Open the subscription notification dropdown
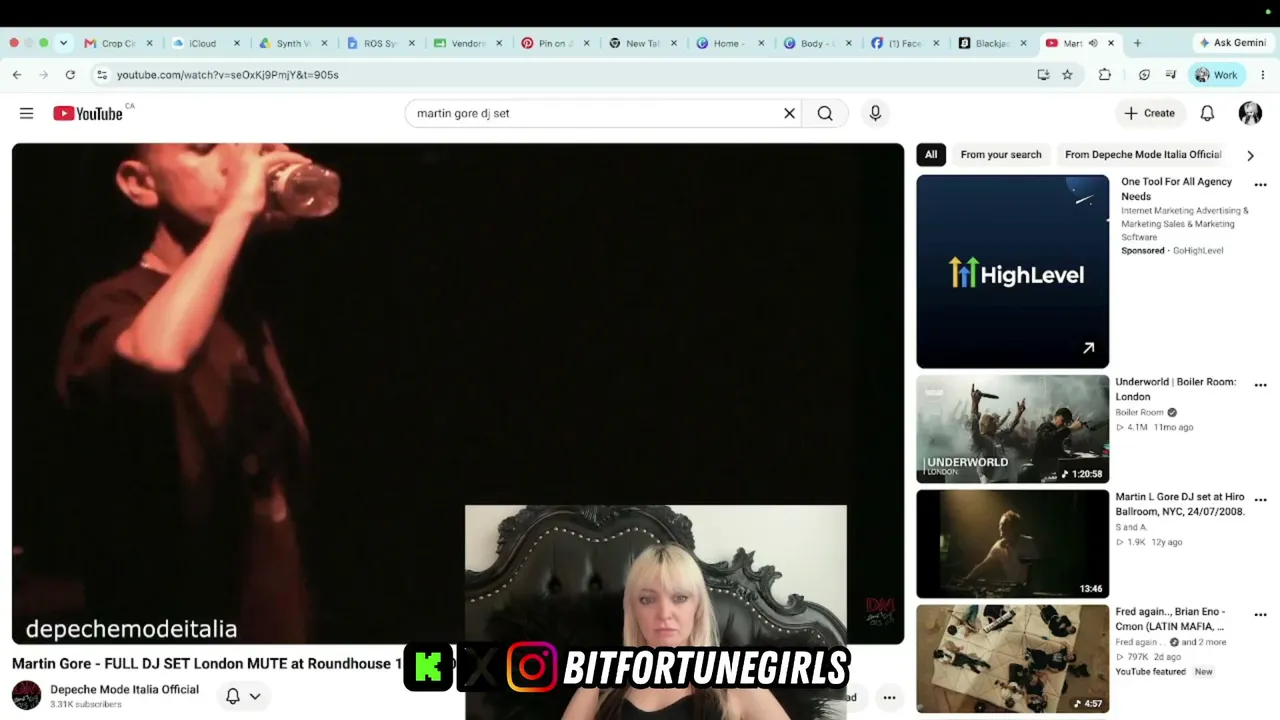The width and height of the screenshot is (1280, 720). [x=243, y=696]
